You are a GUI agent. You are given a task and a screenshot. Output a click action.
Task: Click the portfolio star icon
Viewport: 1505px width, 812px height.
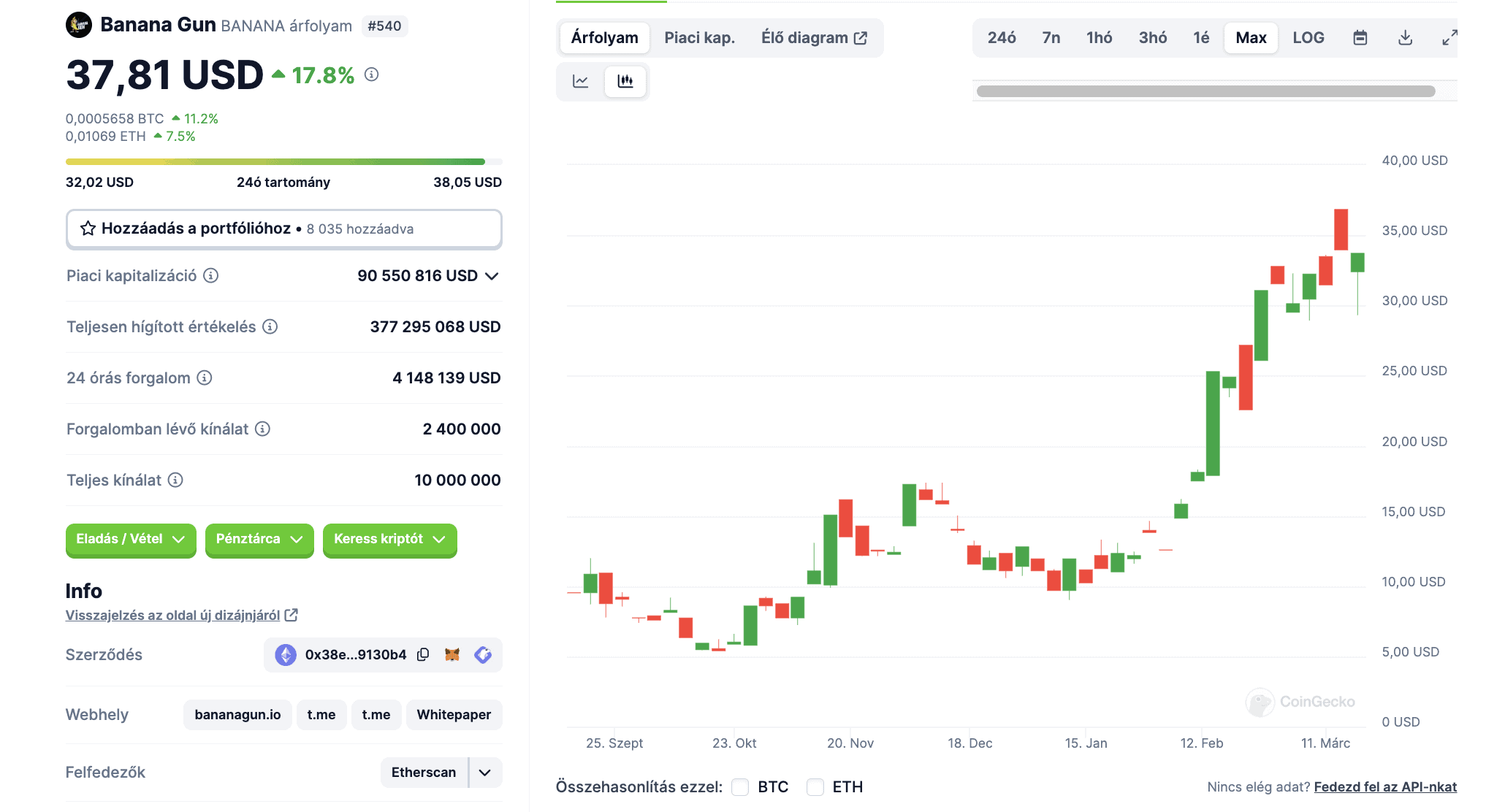pyautogui.click(x=88, y=229)
